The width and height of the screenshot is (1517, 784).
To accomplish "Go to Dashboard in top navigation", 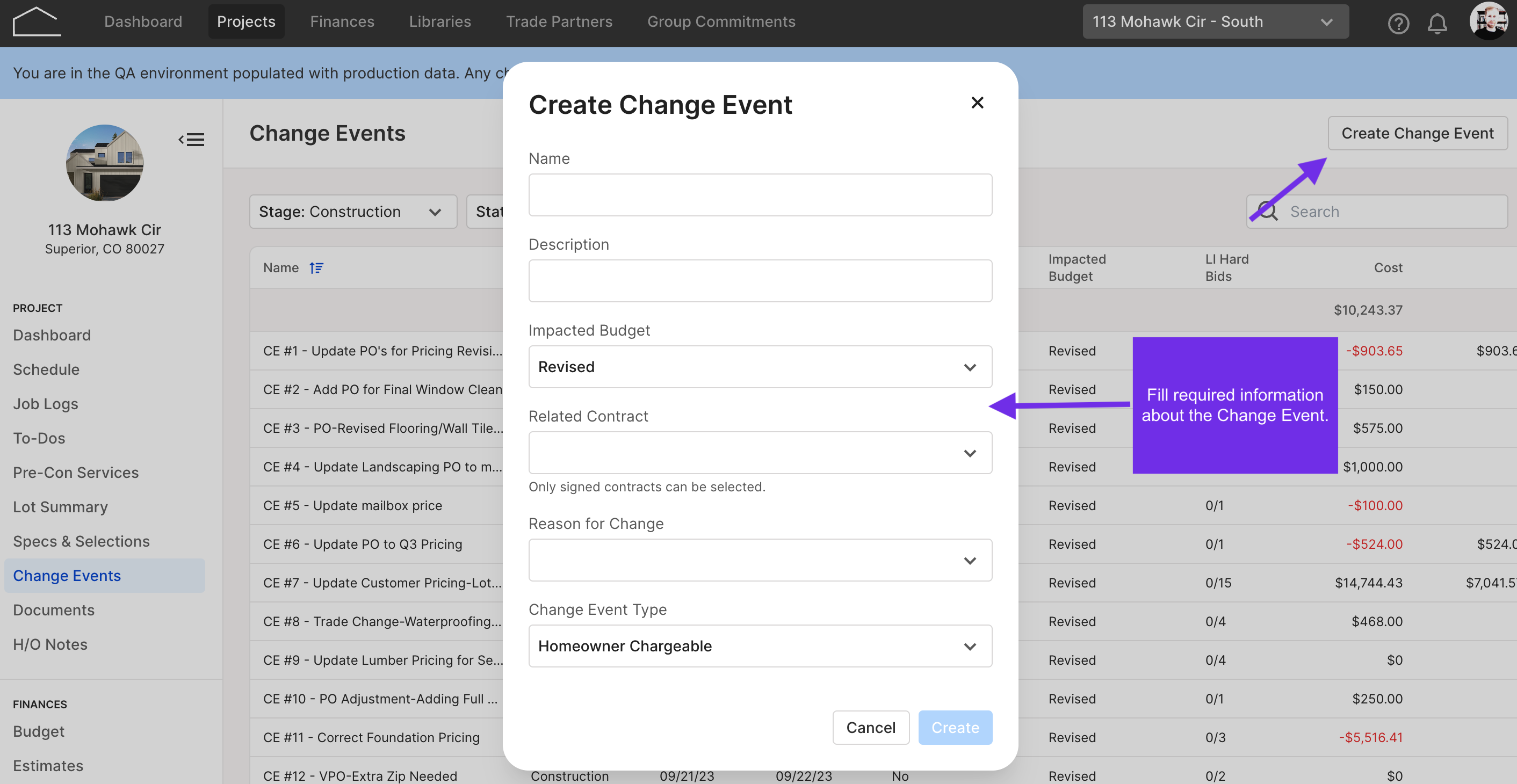I will pyautogui.click(x=143, y=22).
